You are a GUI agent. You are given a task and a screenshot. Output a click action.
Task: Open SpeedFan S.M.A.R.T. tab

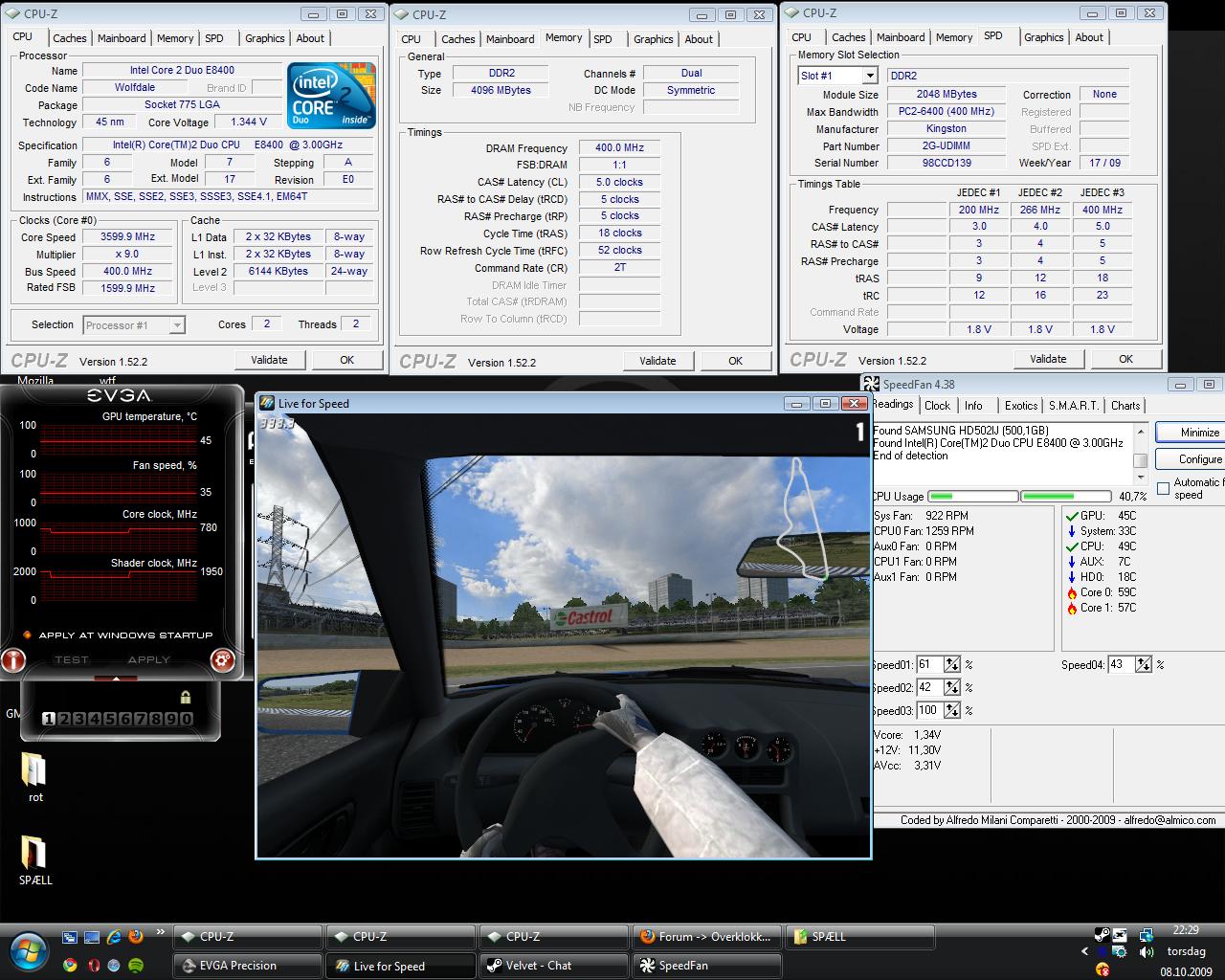pos(1074,406)
